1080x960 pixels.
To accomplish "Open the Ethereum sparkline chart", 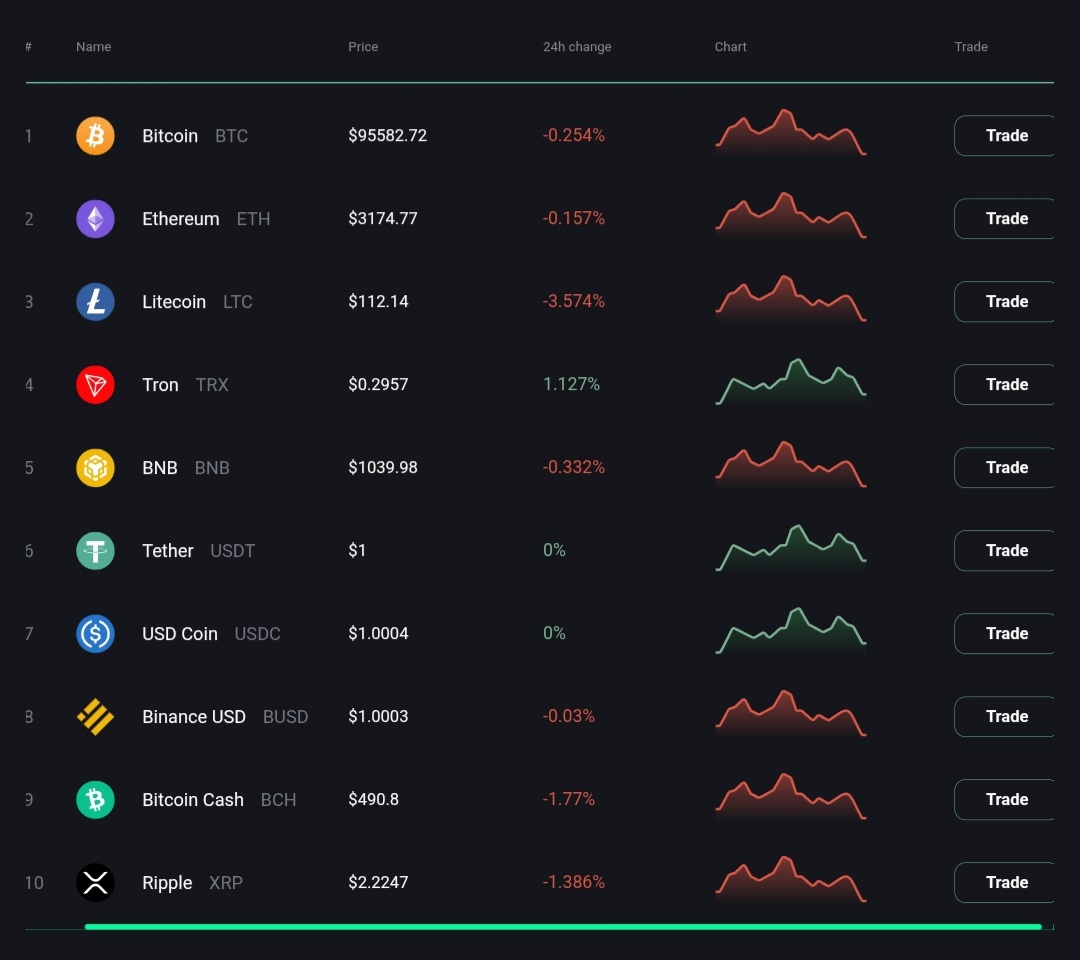I will [791, 216].
